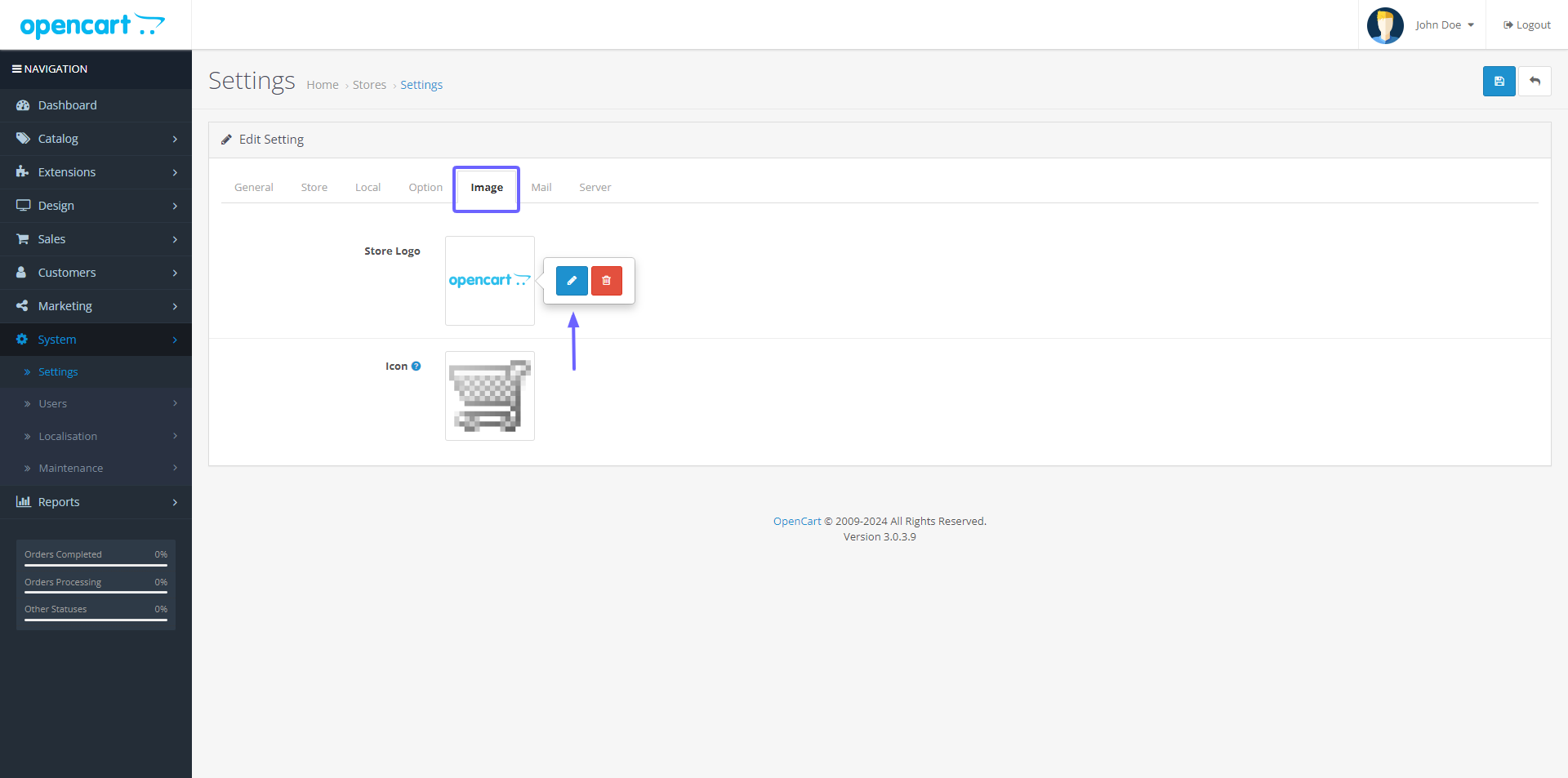Click the Home breadcrumb link
Viewport: 1568px width, 778px height.
[323, 85]
